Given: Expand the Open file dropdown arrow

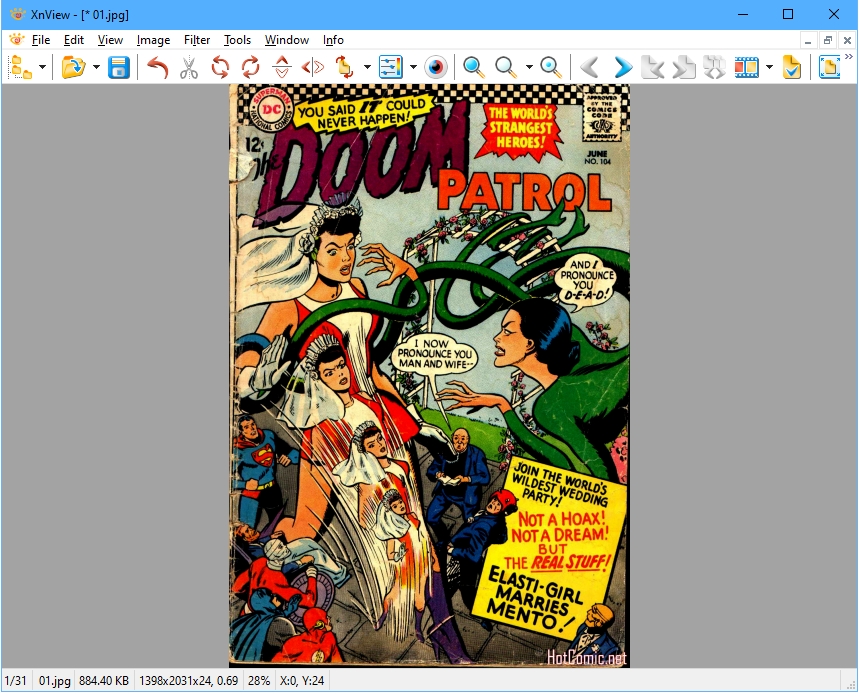Looking at the screenshot, I should pos(96,67).
